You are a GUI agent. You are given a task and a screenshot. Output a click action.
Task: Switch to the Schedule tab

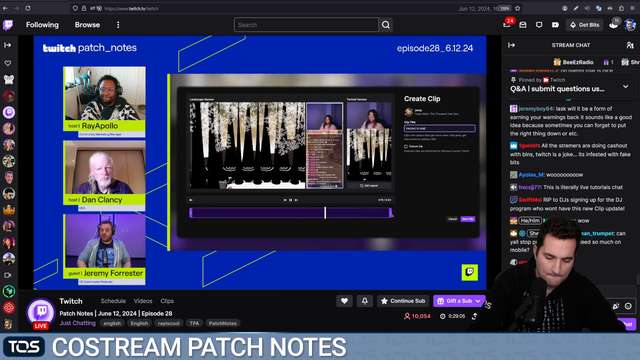coord(113,301)
